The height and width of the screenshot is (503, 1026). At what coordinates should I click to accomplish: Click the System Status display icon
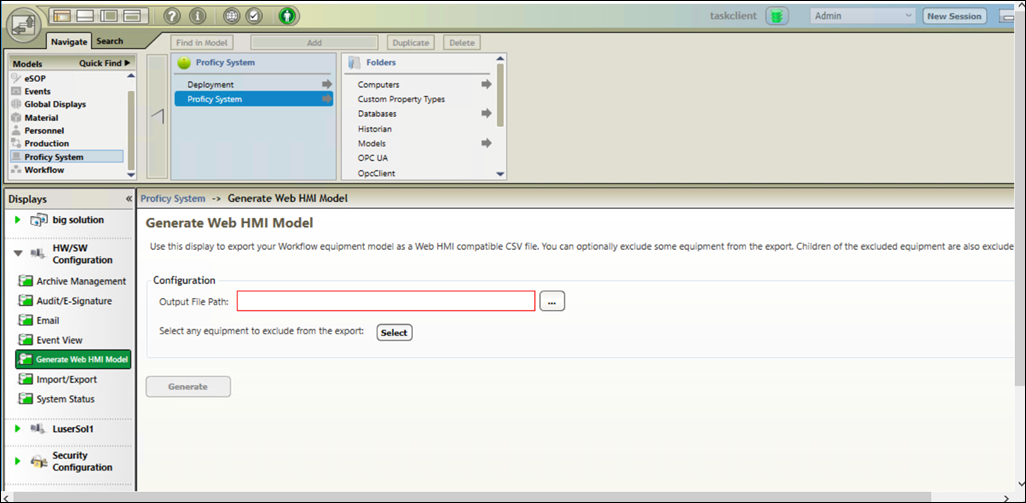click(x=26, y=399)
